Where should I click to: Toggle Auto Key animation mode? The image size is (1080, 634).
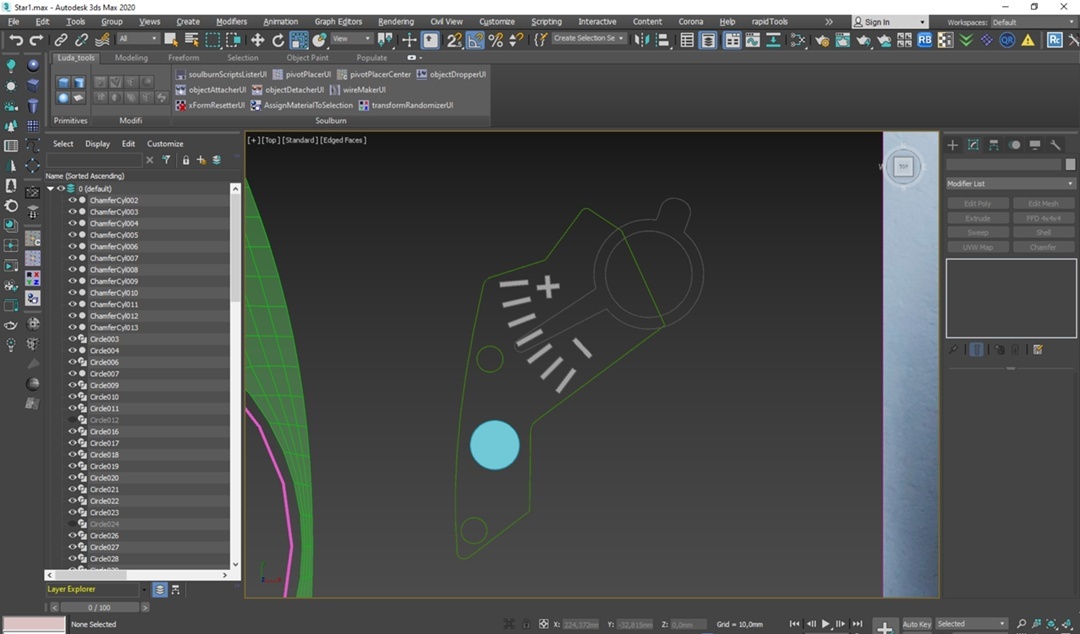click(917, 624)
